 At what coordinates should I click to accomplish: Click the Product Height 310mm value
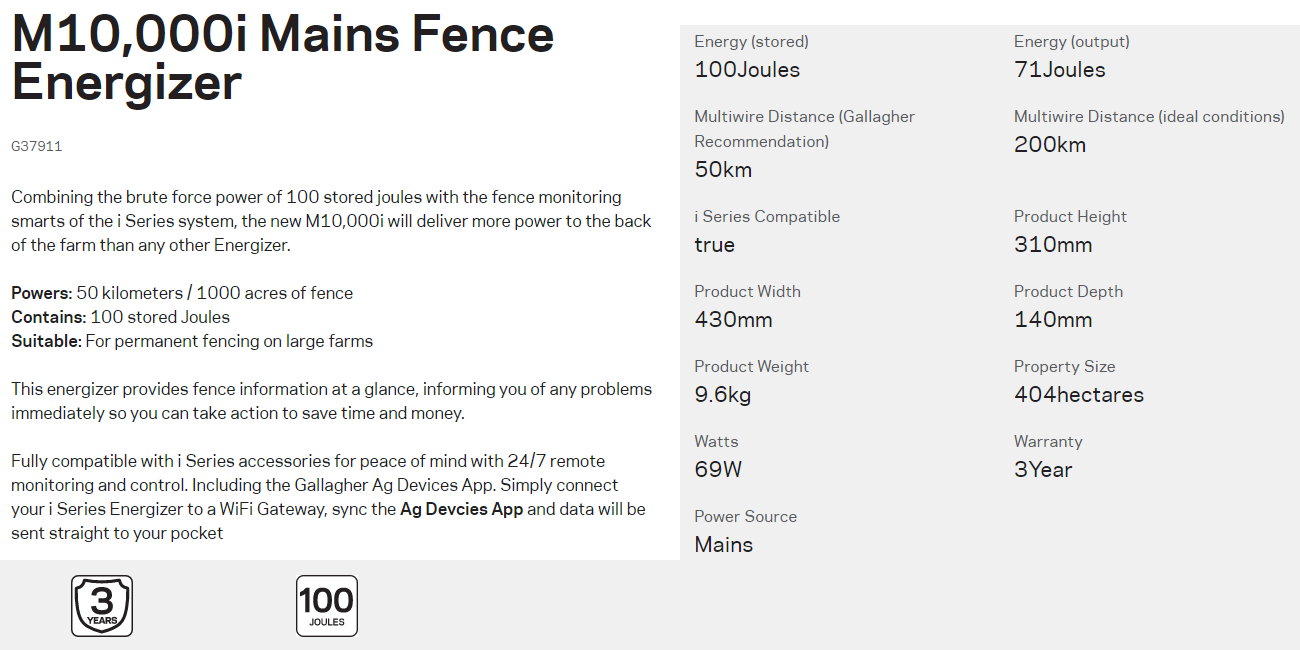pyautogui.click(x=1053, y=245)
